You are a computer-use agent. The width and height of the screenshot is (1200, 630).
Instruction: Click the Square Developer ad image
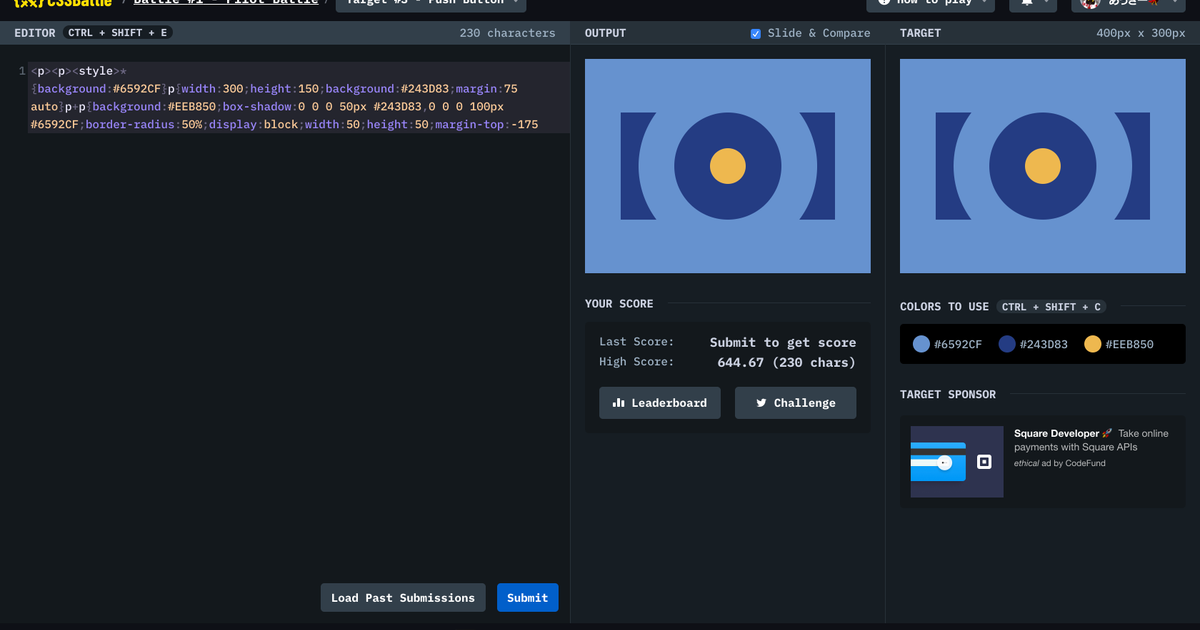pyautogui.click(x=956, y=462)
